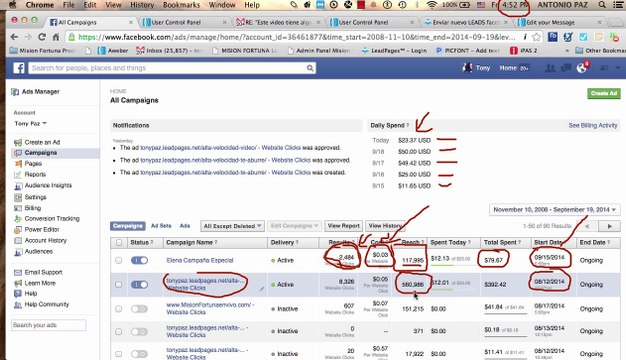Click the green Create Ad button

tap(604, 93)
